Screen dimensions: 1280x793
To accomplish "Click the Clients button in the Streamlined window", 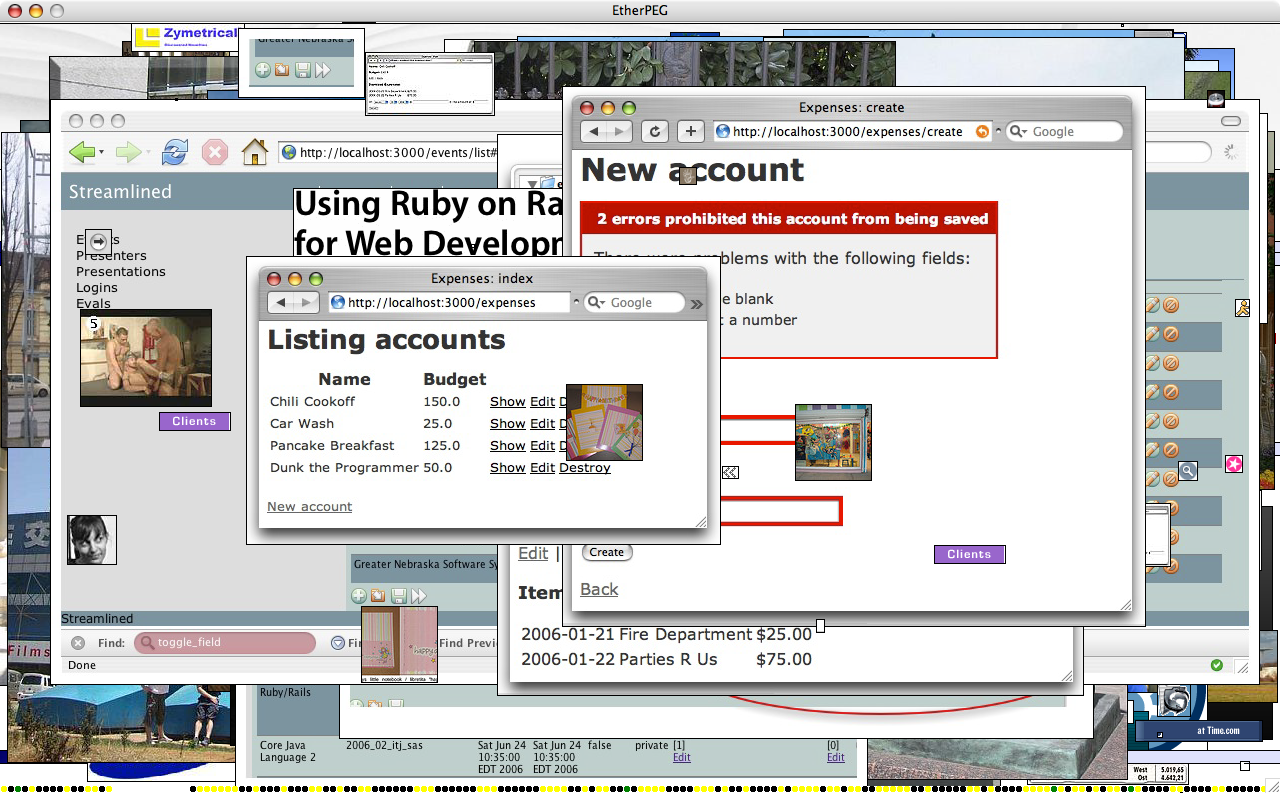I will click(x=194, y=421).
